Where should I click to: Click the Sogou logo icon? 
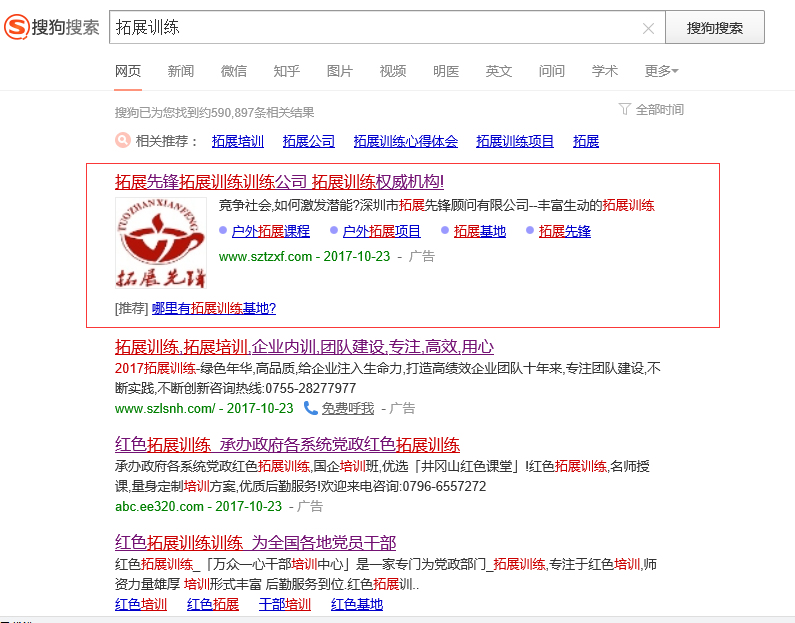(17, 27)
